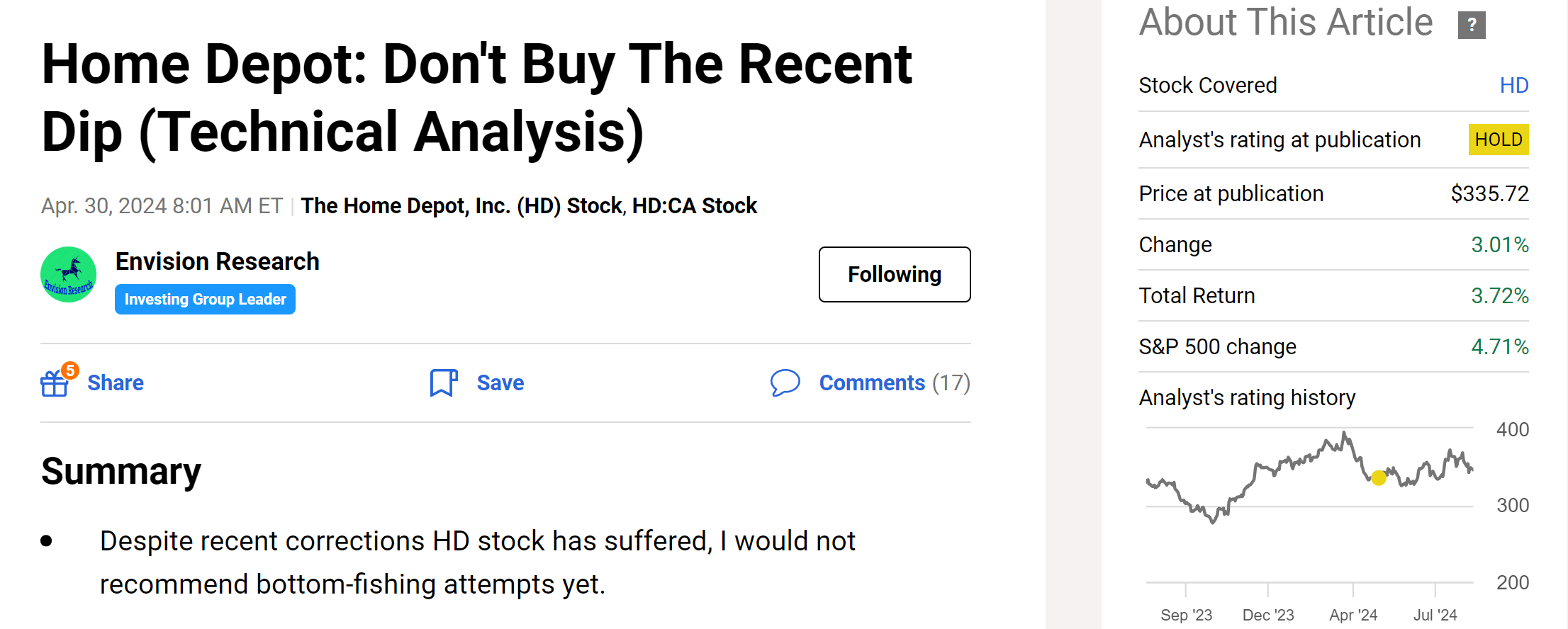The image size is (1568, 629).
Task: Click the yellow HOLD rating badge
Action: pyautogui.click(x=1498, y=140)
